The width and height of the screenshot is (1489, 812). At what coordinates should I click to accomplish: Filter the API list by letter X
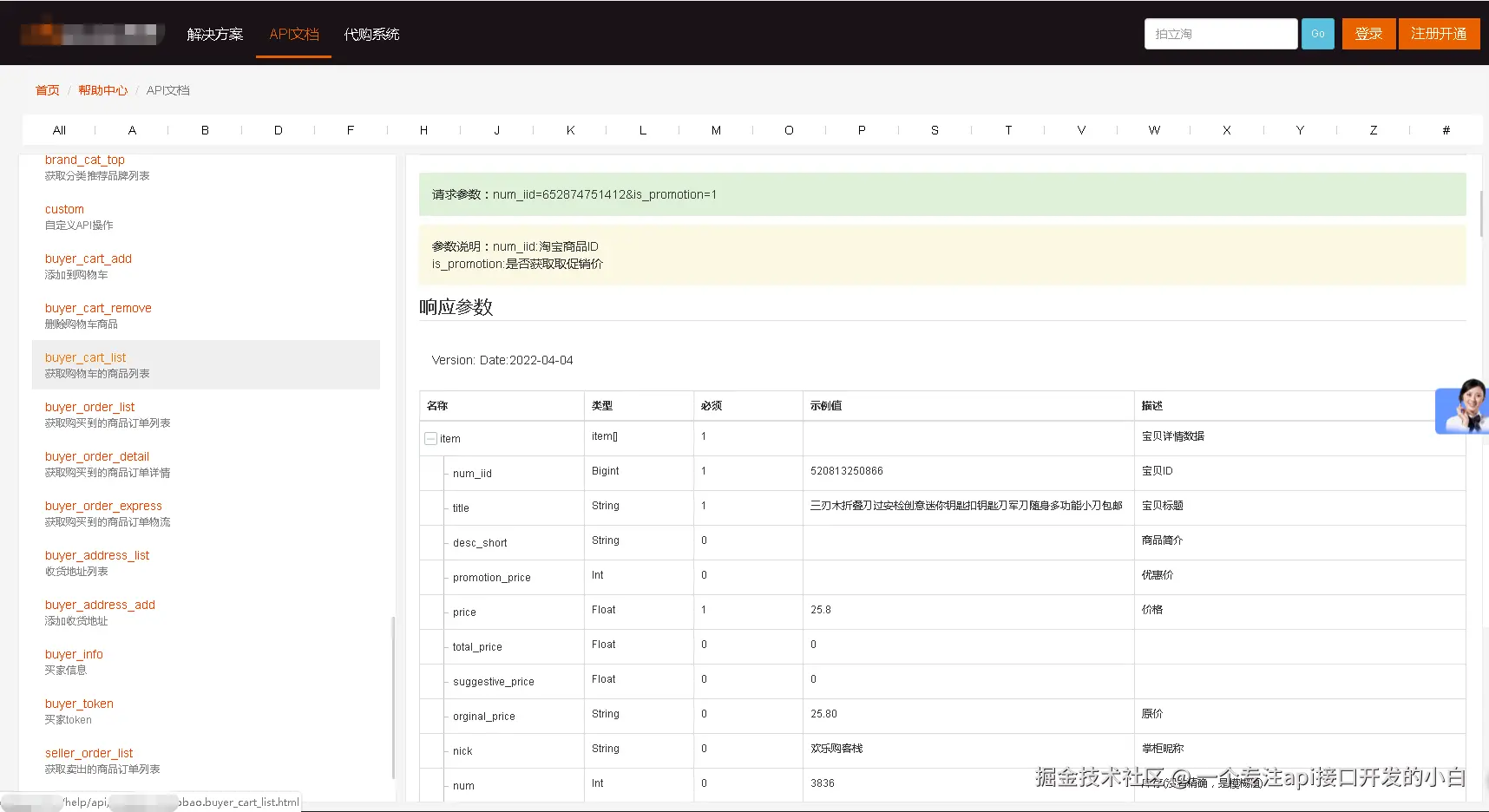pyautogui.click(x=1227, y=130)
